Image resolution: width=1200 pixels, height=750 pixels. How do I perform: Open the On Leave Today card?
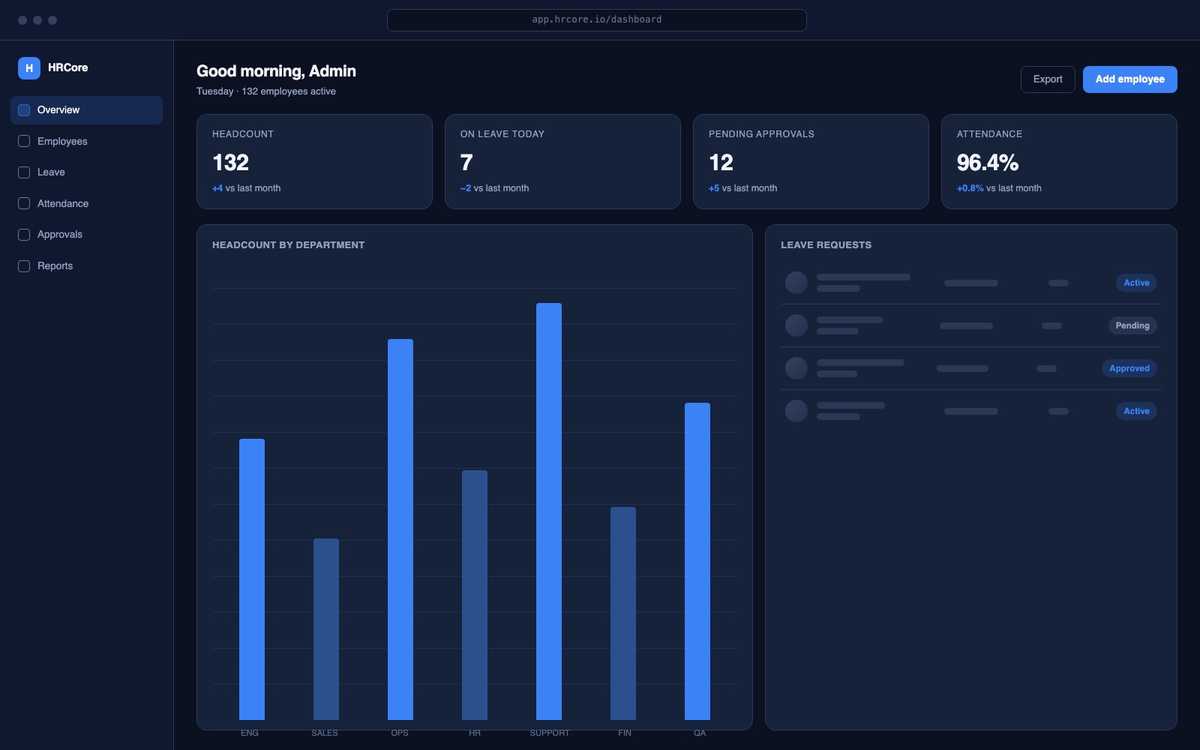[563, 161]
